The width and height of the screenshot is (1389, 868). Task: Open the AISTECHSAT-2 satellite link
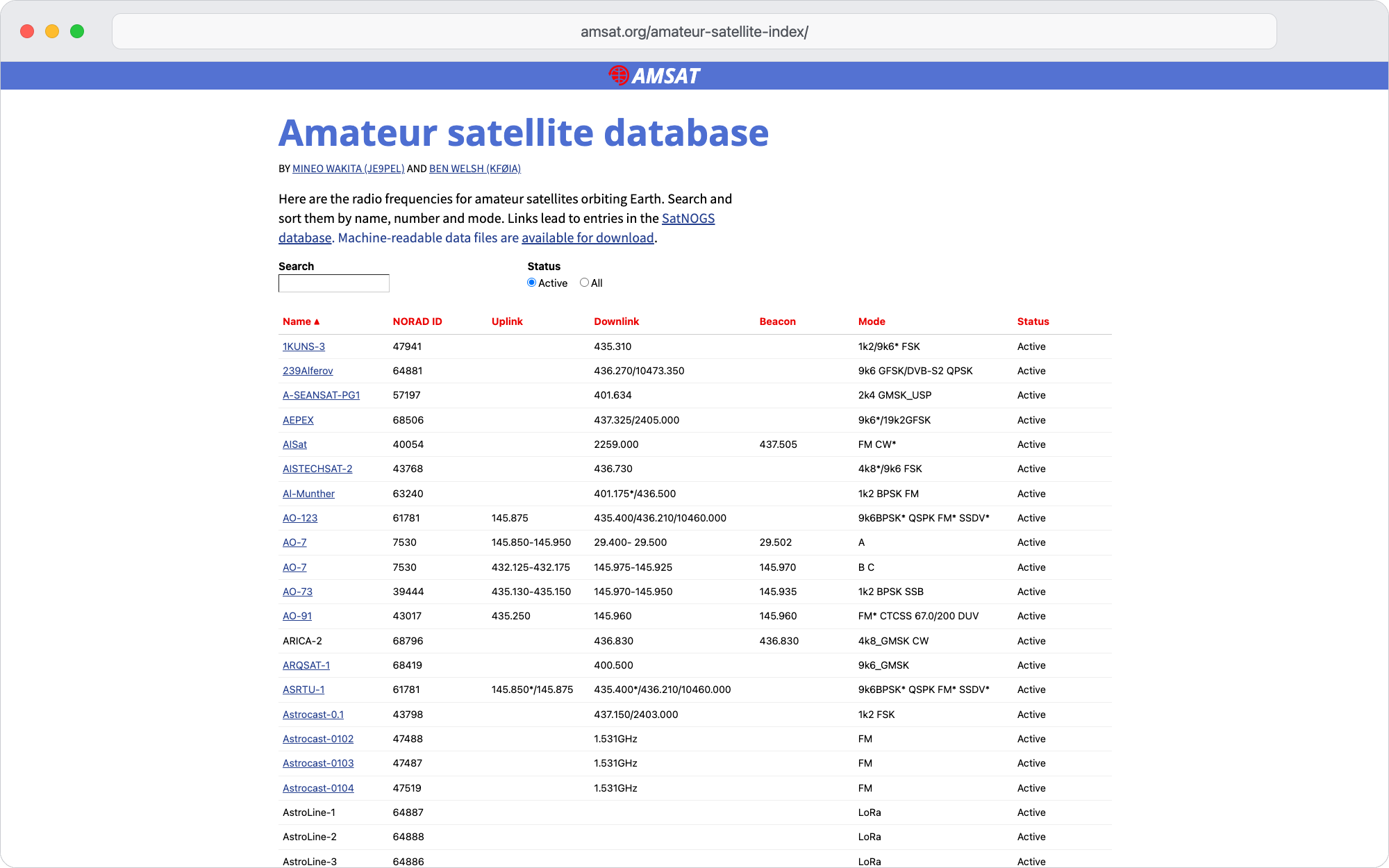pos(317,469)
